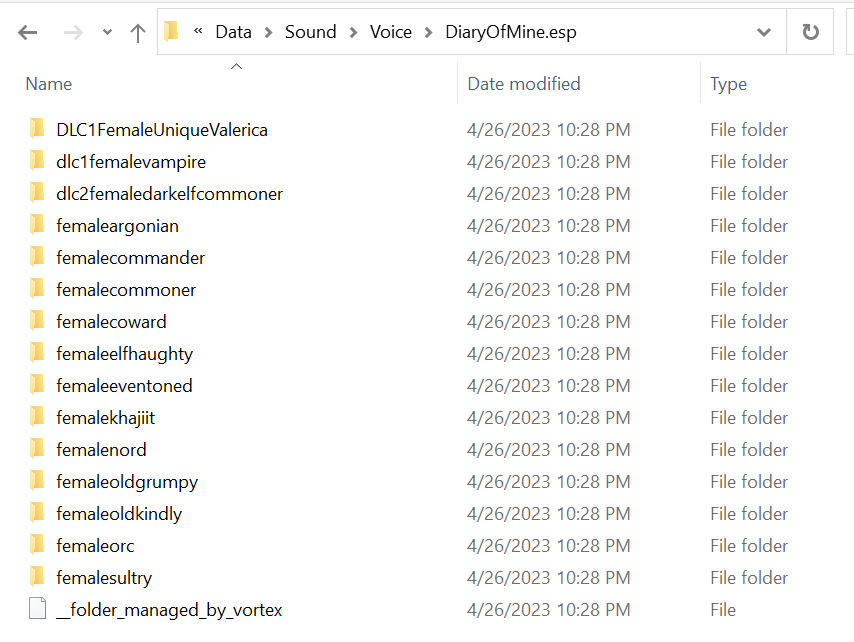Click folder icon of DLC1FemaleUniqueValerica

(37, 129)
